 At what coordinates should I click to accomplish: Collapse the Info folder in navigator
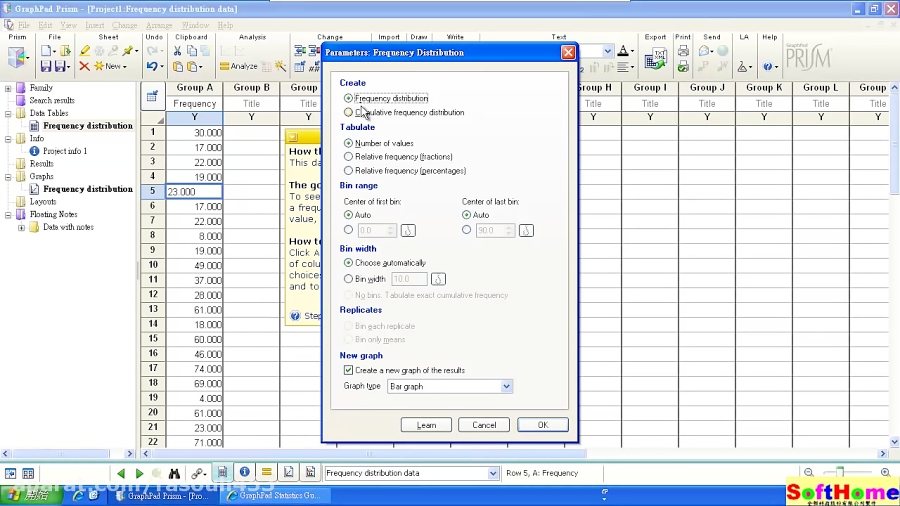8,138
